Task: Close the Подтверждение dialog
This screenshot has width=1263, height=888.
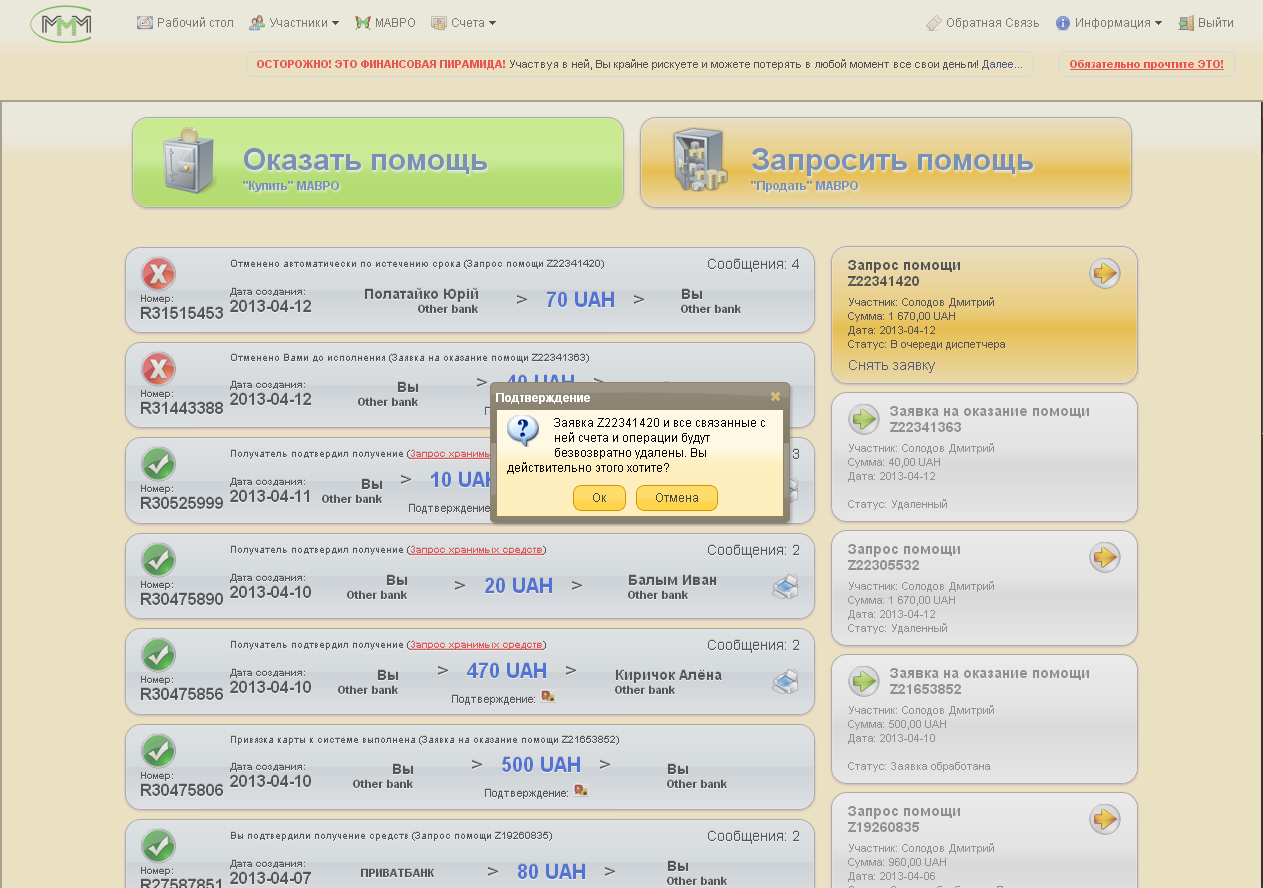Action: pyautogui.click(x=775, y=397)
